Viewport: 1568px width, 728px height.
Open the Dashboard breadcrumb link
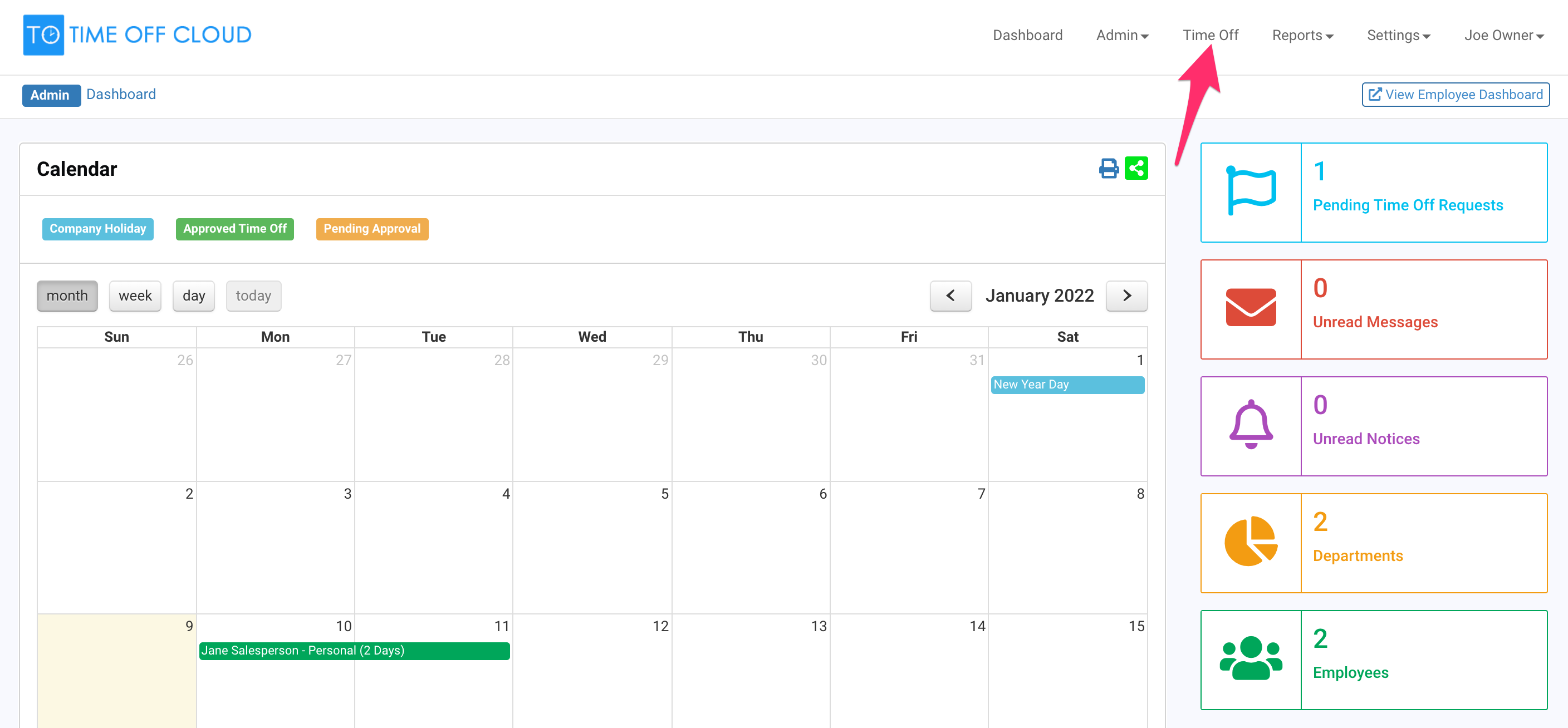pos(121,94)
